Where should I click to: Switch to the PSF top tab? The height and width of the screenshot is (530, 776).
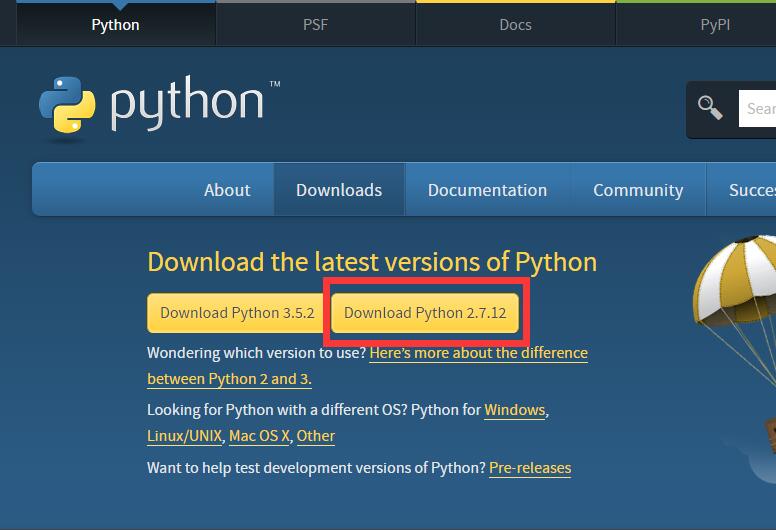click(x=316, y=25)
